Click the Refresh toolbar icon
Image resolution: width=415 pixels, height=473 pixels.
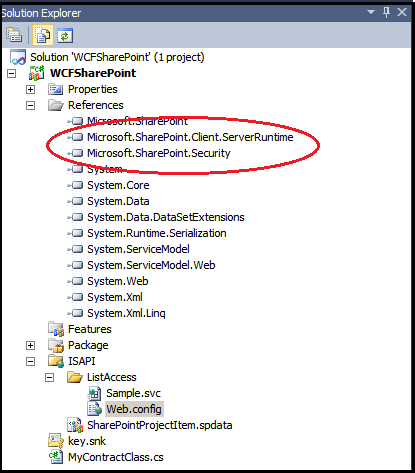(65, 36)
